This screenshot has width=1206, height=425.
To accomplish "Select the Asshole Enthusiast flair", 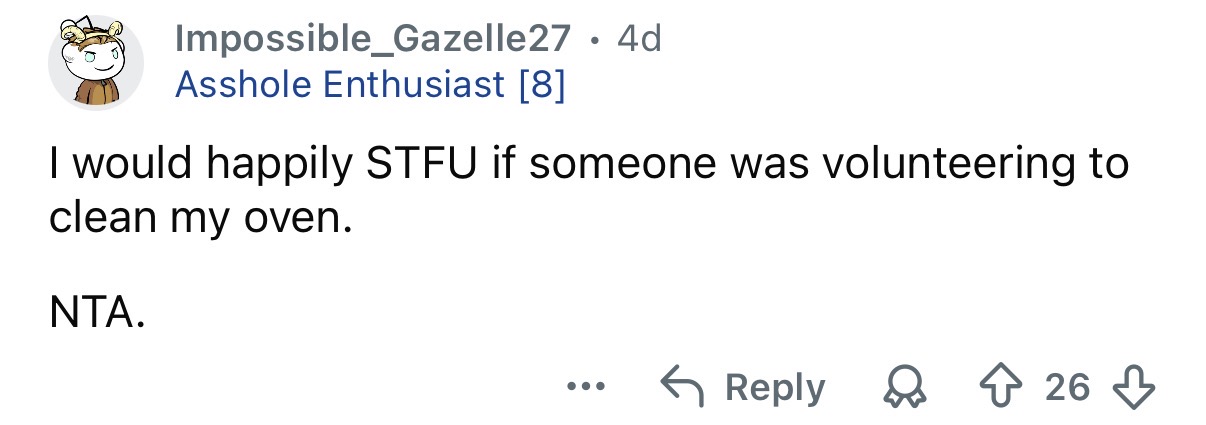I will (369, 84).
